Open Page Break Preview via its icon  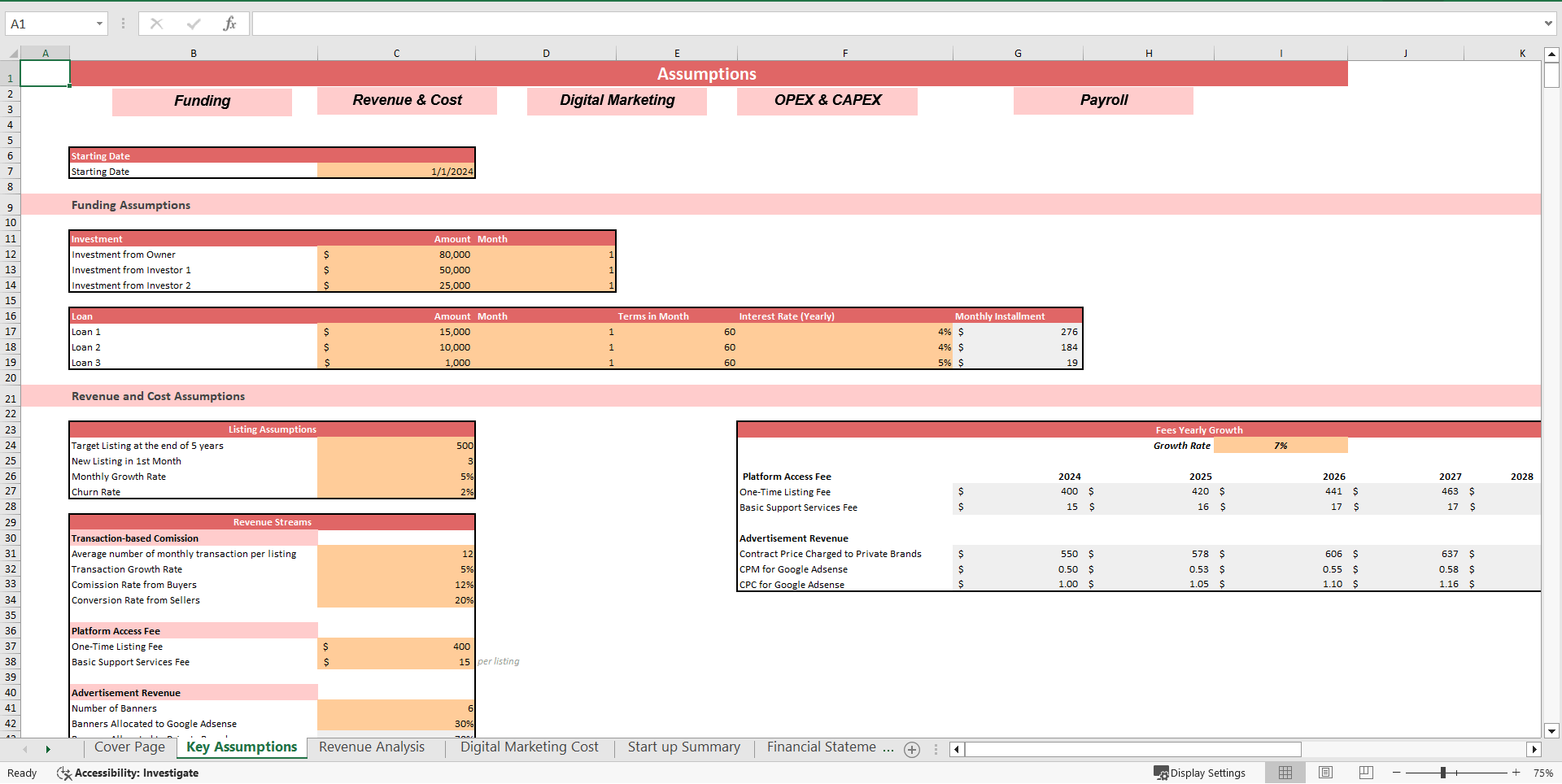click(x=1365, y=773)
